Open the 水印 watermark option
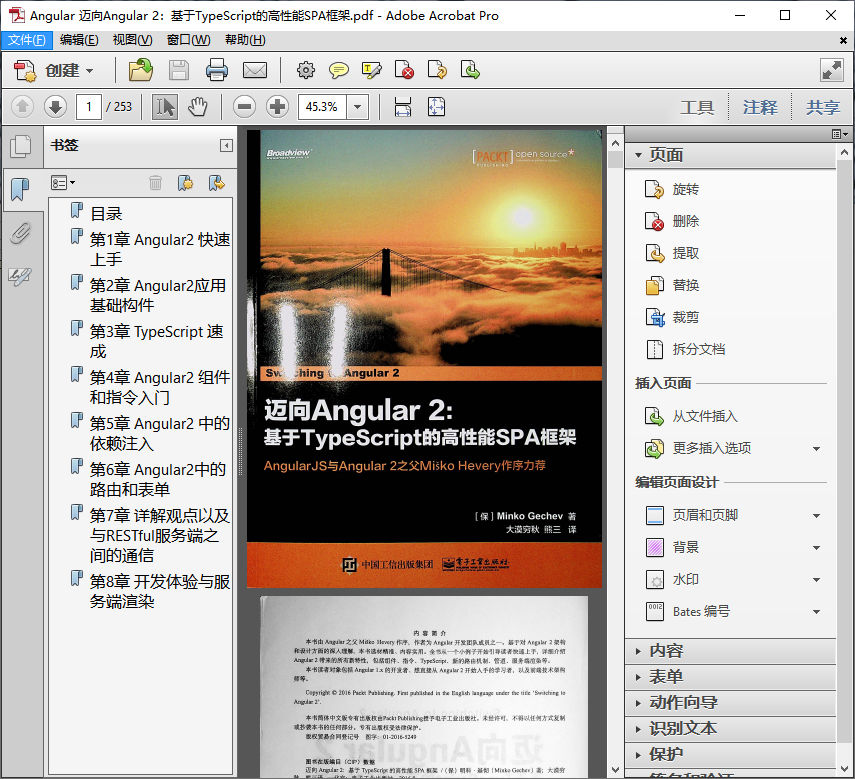The image size is (855, 779). pos(672,579)
